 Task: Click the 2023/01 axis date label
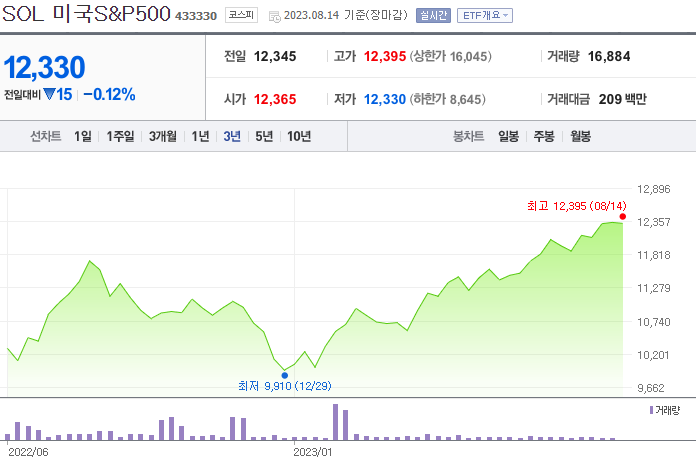pos(312,452)
